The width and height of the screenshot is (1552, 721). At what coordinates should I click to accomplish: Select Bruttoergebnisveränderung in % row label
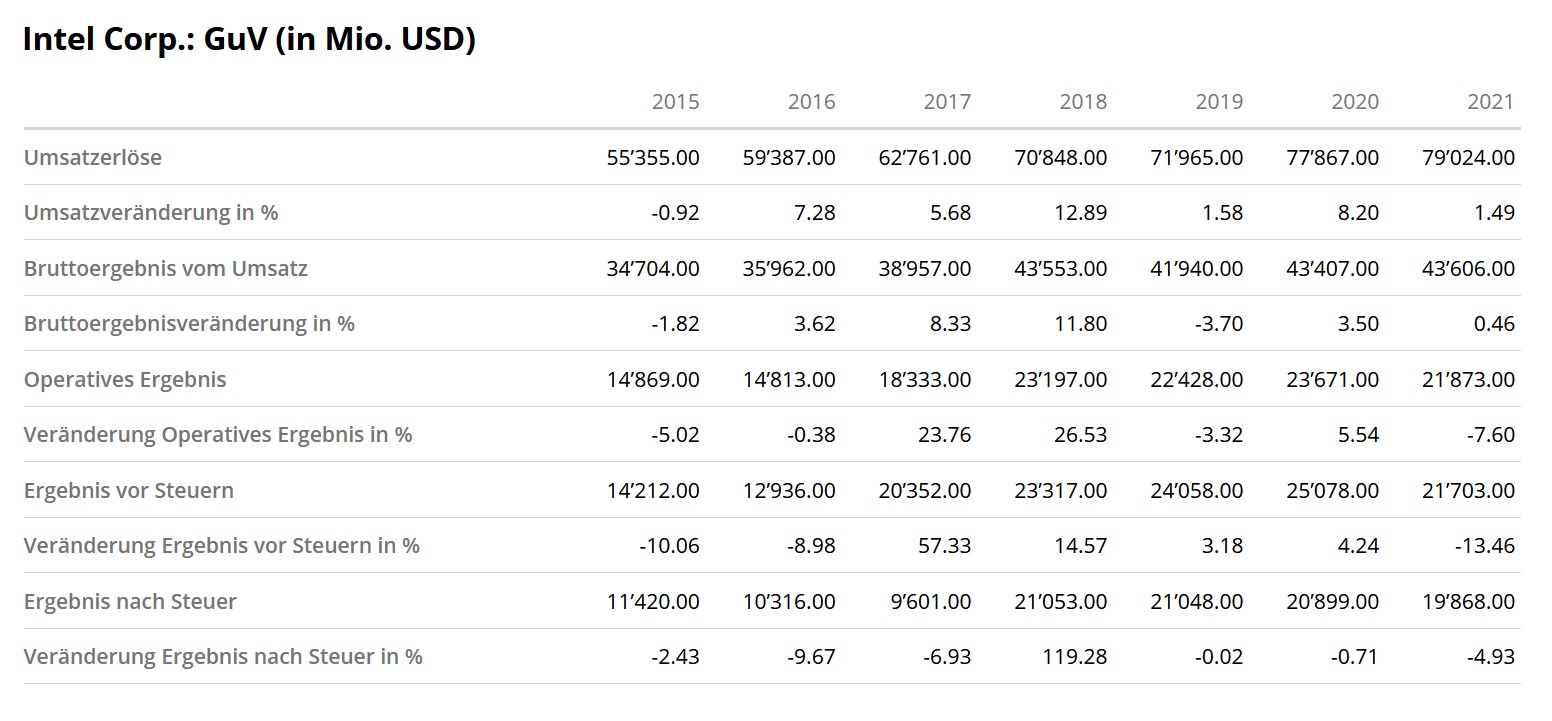[x=189, y=324]
